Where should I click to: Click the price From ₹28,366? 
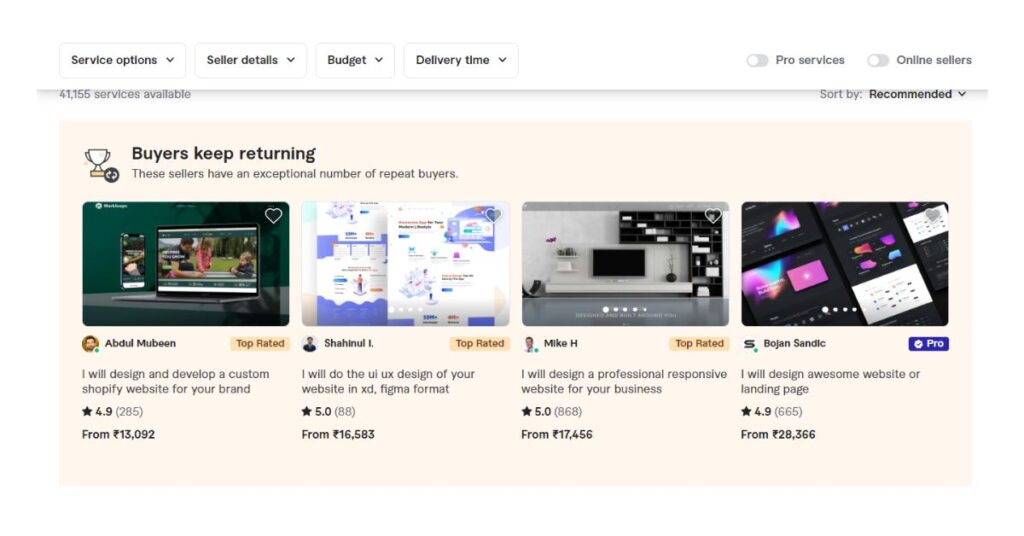[x=778, y=434]
